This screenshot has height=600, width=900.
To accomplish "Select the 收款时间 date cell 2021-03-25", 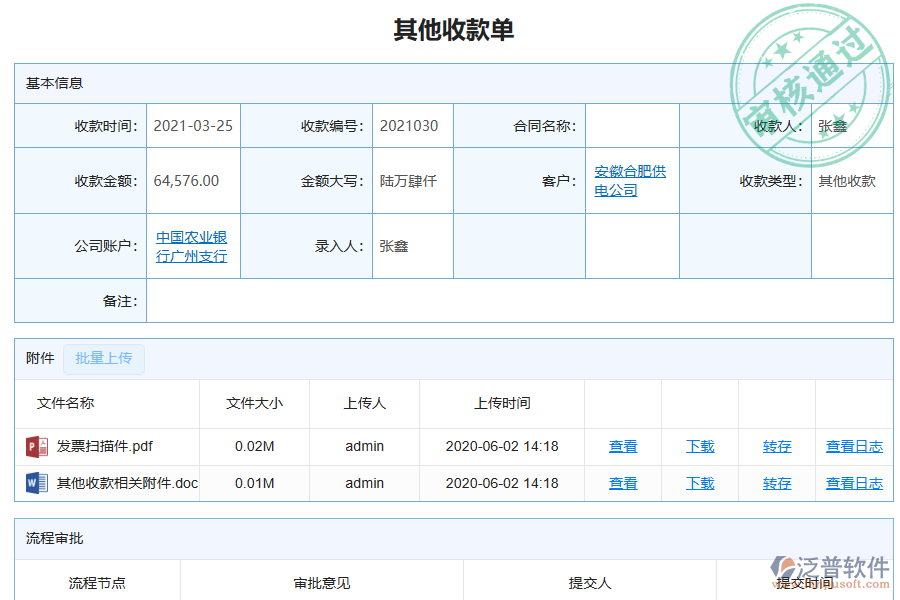I will [193, 126].
